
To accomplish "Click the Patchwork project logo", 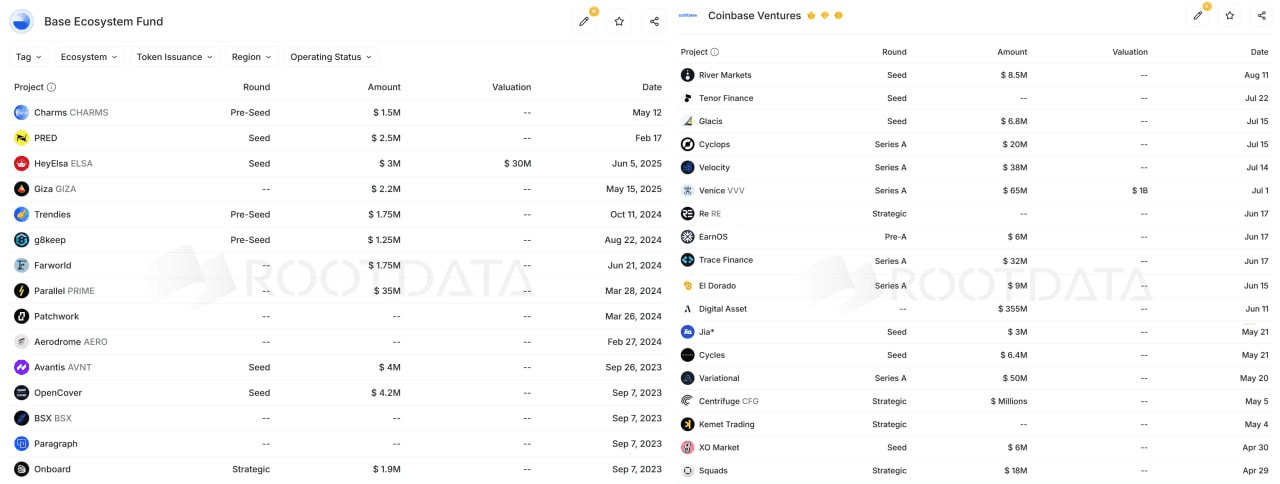I will (22, 316).
